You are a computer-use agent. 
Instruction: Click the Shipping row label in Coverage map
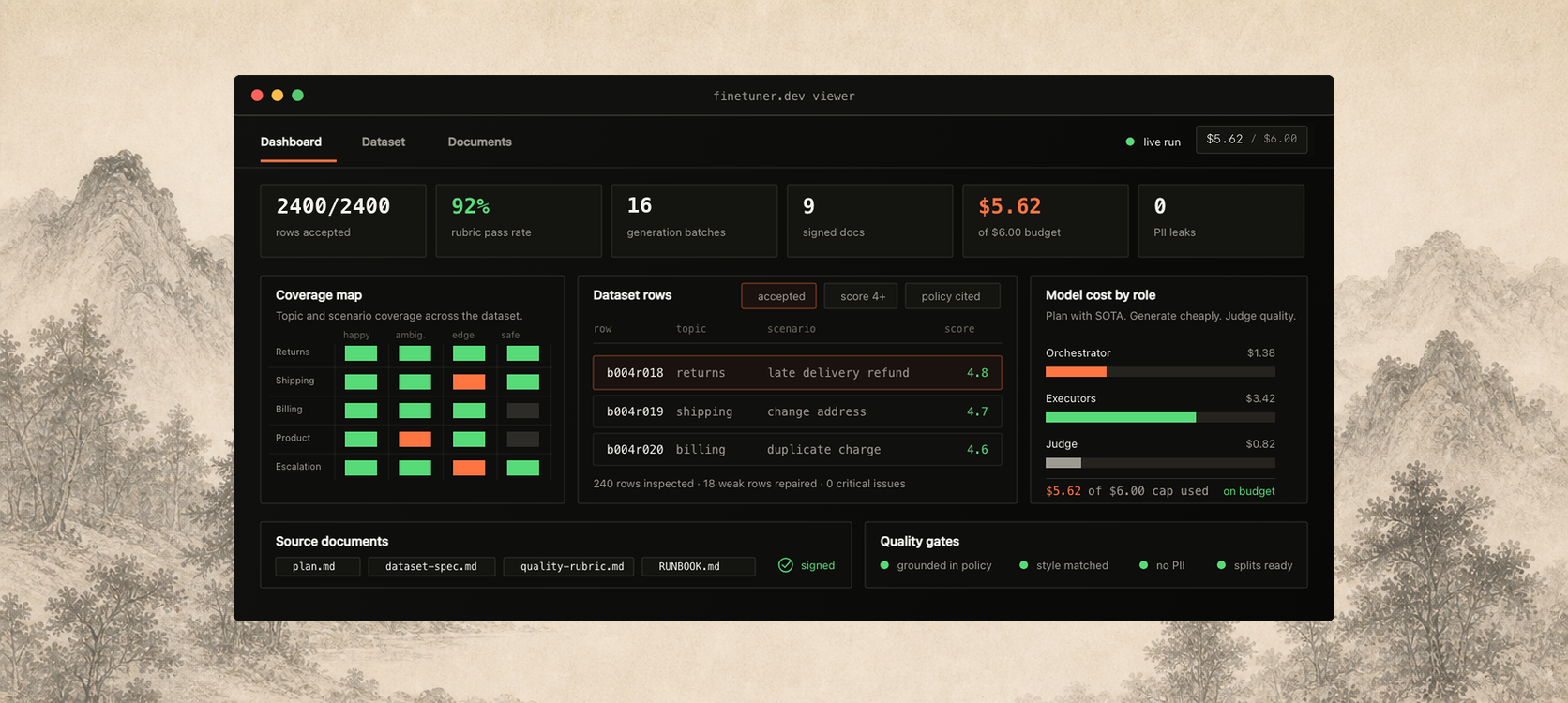click(x=294, y=381)
